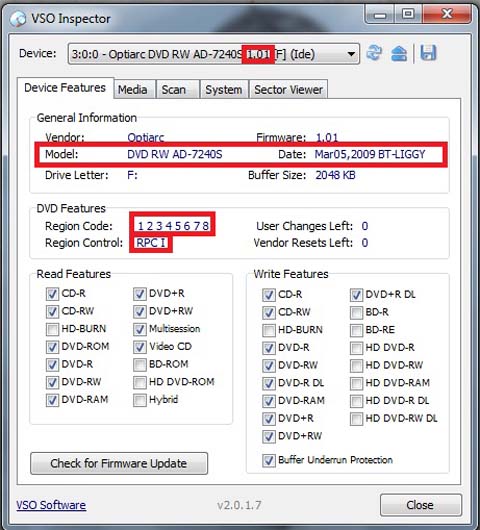Toggle DVD-RAM write feature checkbox

pyautogui.click(x=269, y=401)
